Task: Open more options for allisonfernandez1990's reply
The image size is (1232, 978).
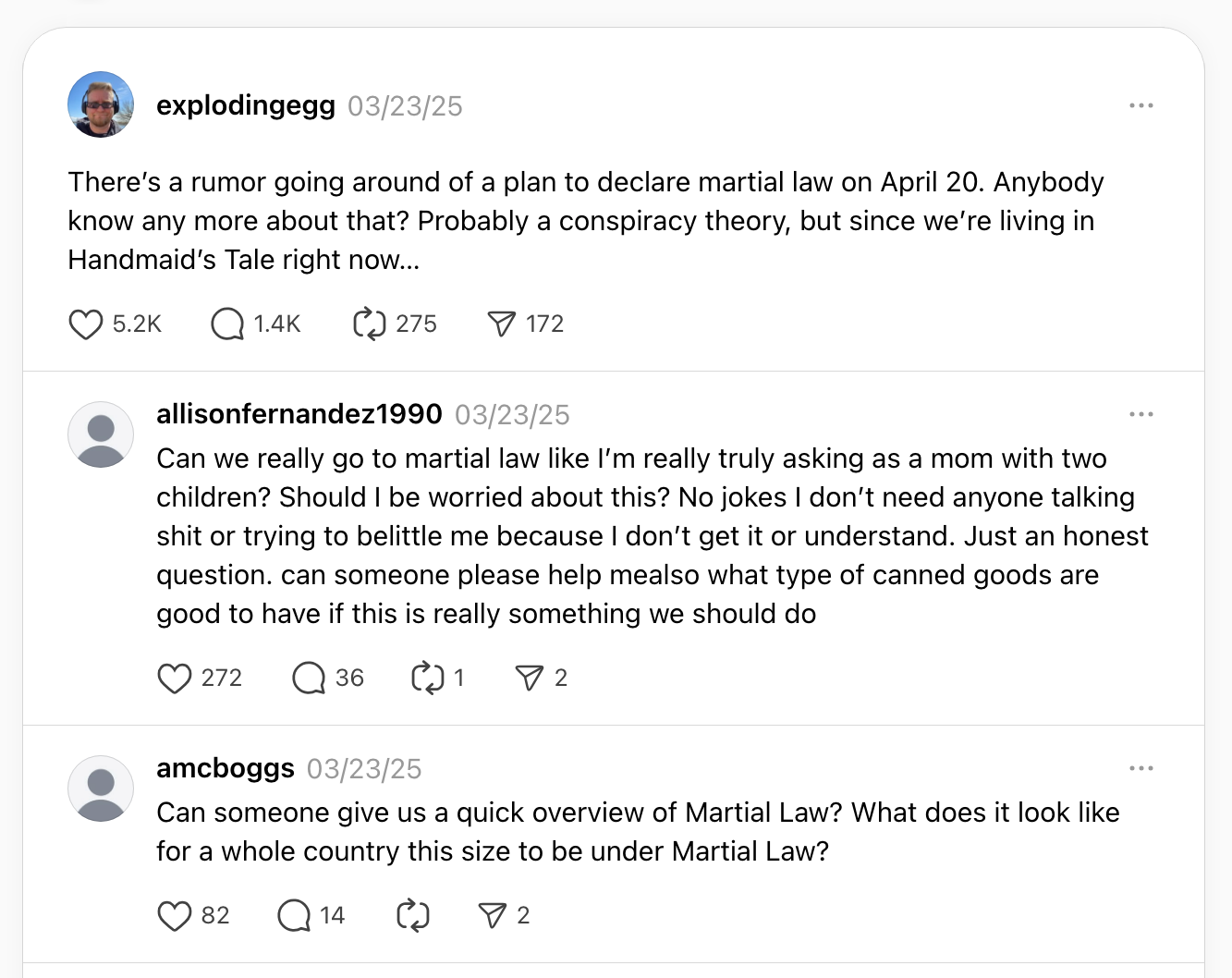Action: coord(1141,414)
